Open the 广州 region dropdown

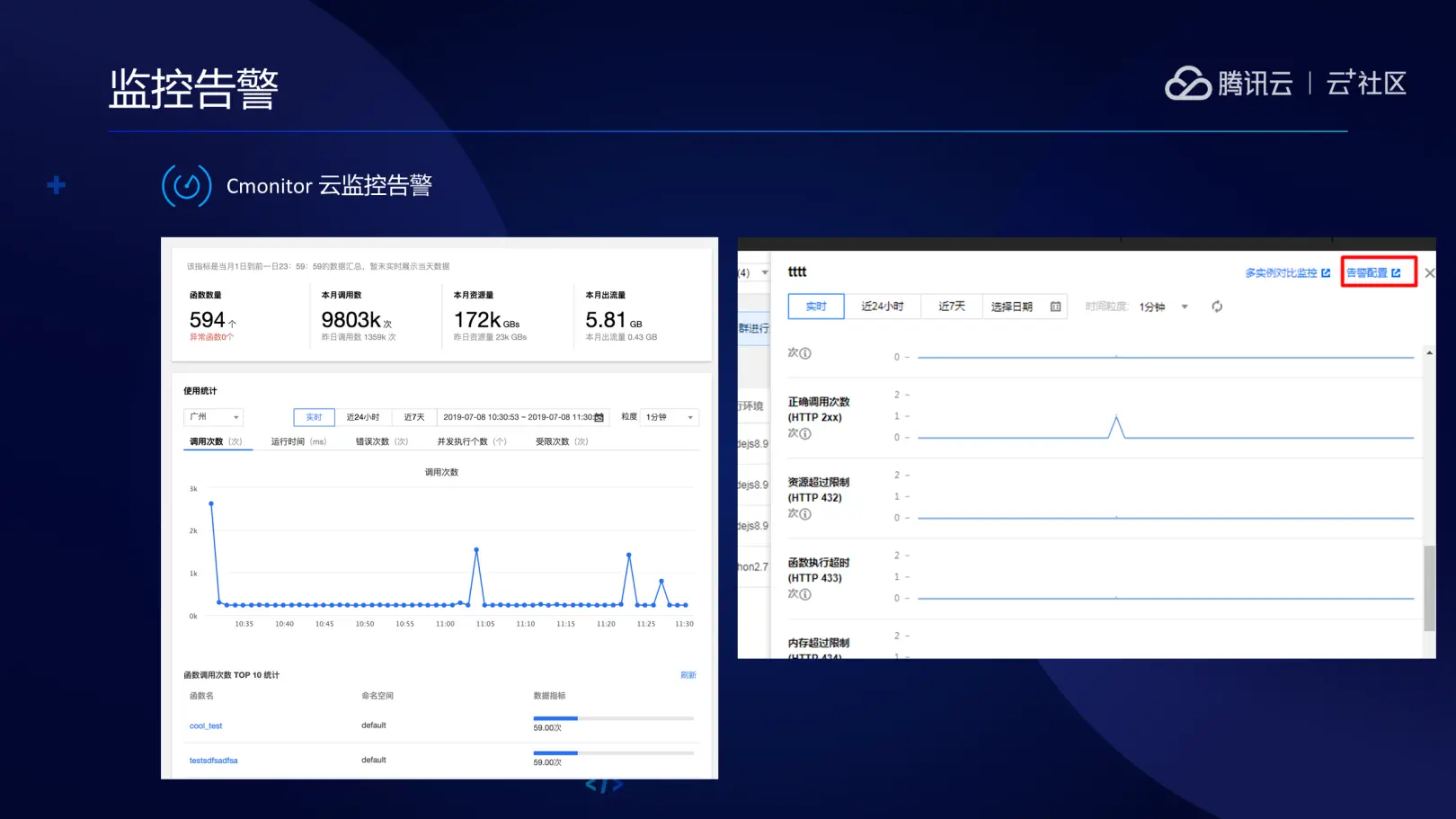click(x=213, y=417)
